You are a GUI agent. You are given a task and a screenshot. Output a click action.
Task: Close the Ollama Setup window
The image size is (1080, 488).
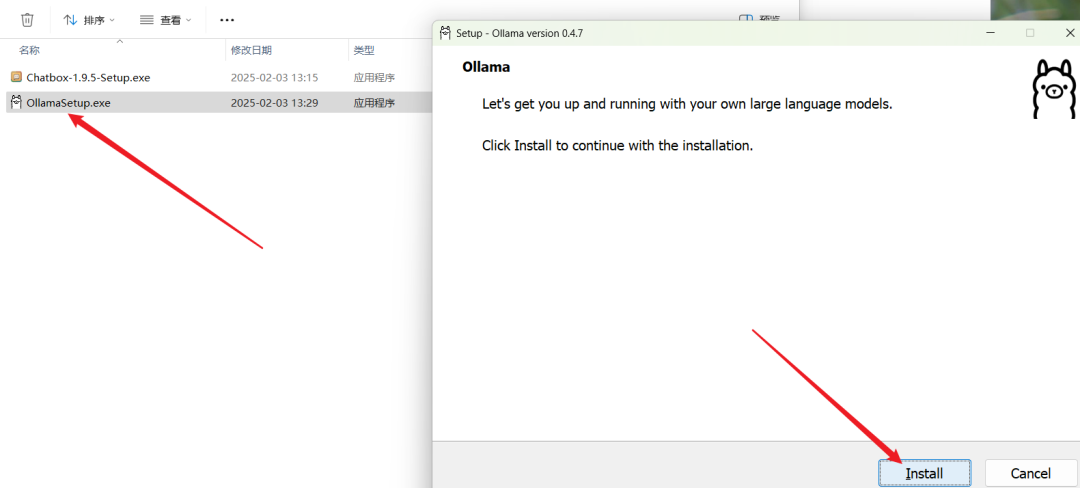point(1069,33)
